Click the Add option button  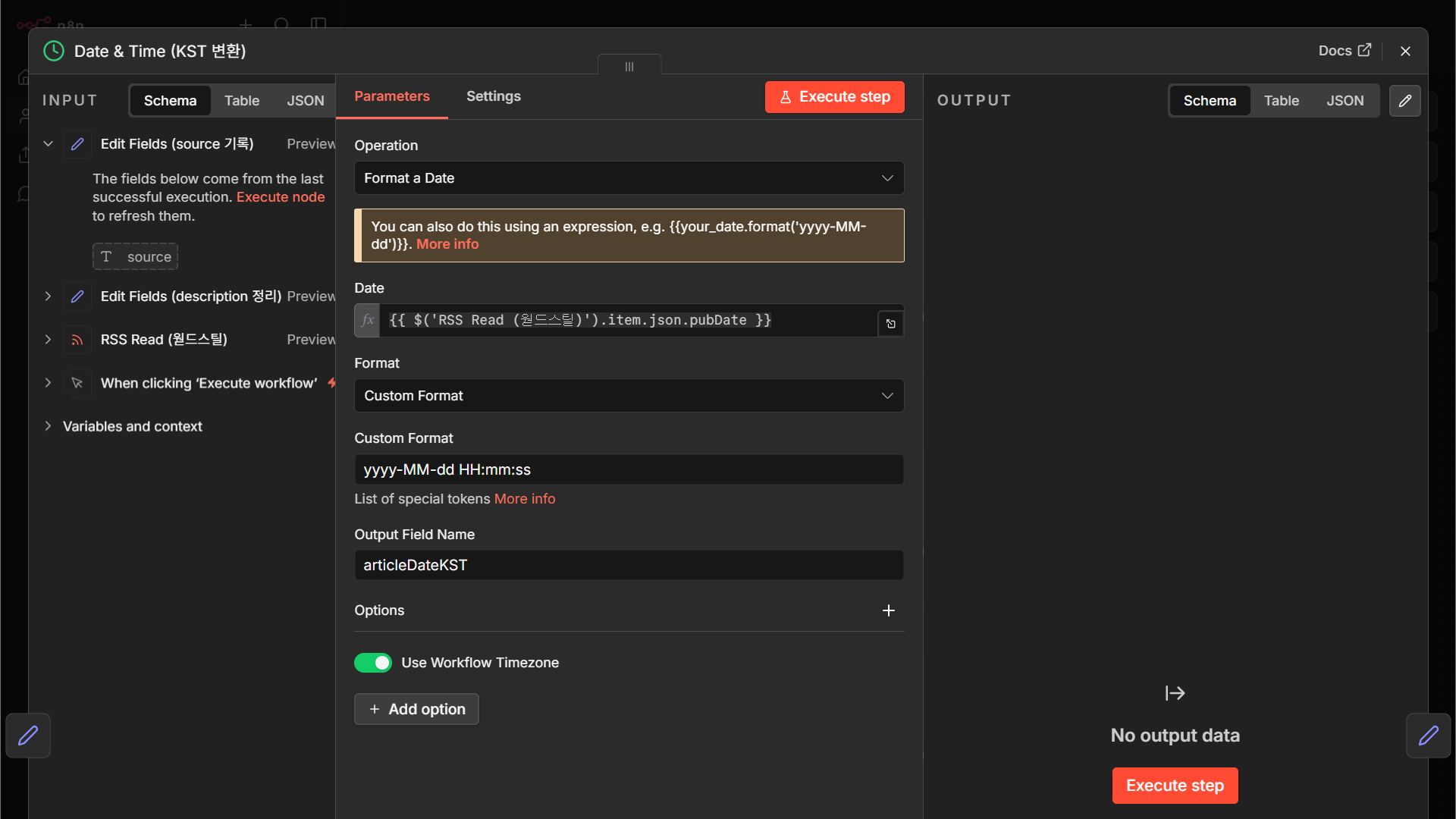[x=416, y=709]
